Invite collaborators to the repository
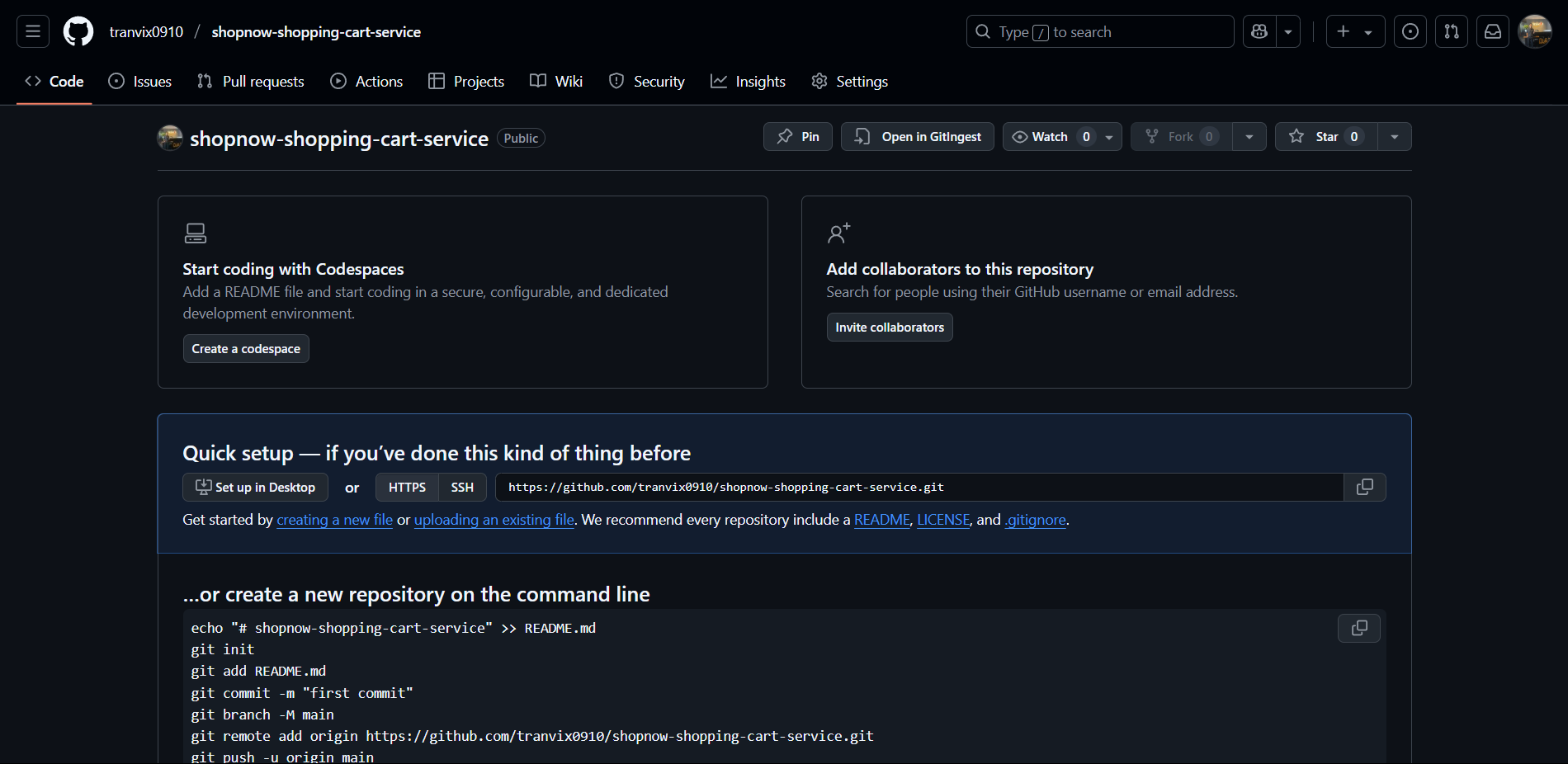The height and width of the screenshot is (764, 1568). 889,327
